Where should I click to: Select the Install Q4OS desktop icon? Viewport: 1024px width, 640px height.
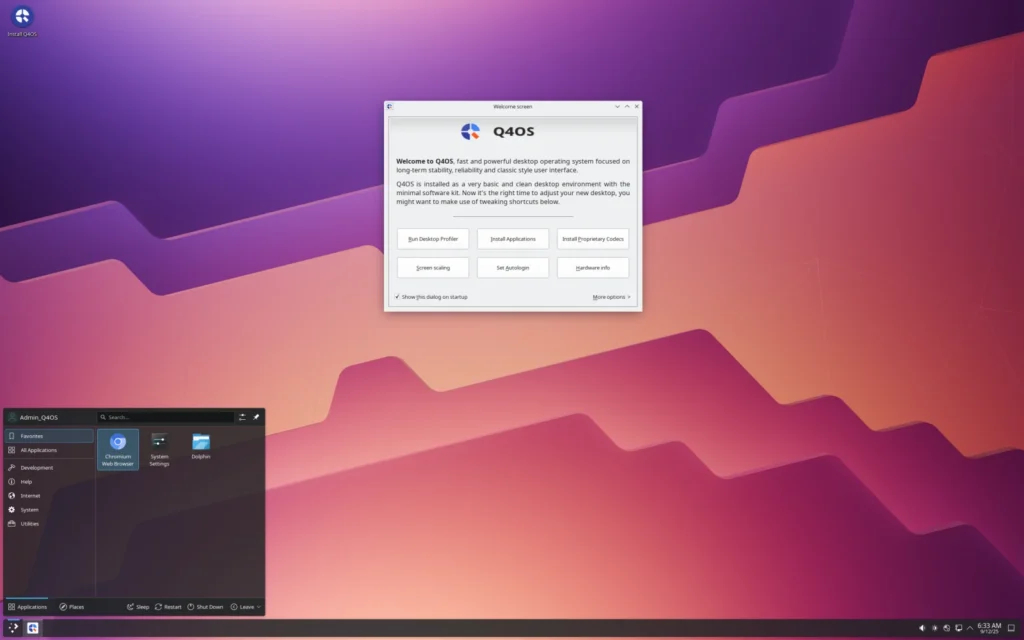coord(22,18)
